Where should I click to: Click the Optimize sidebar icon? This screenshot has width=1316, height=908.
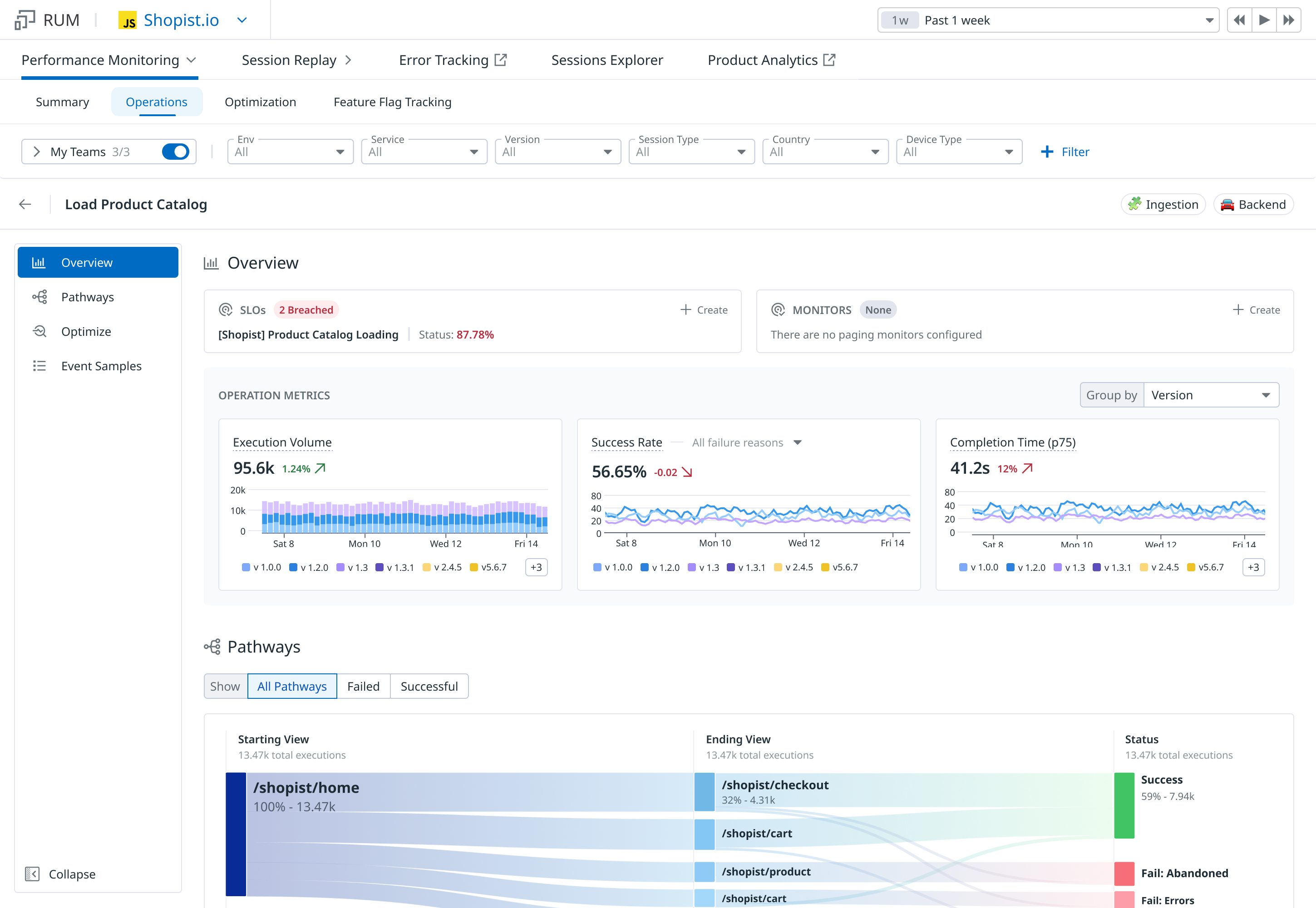(x=39, y=332)
